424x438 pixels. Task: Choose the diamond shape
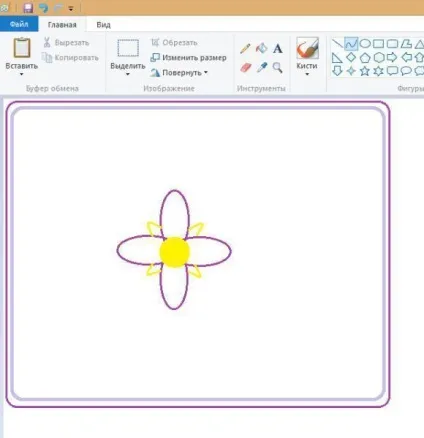(351, 57)
